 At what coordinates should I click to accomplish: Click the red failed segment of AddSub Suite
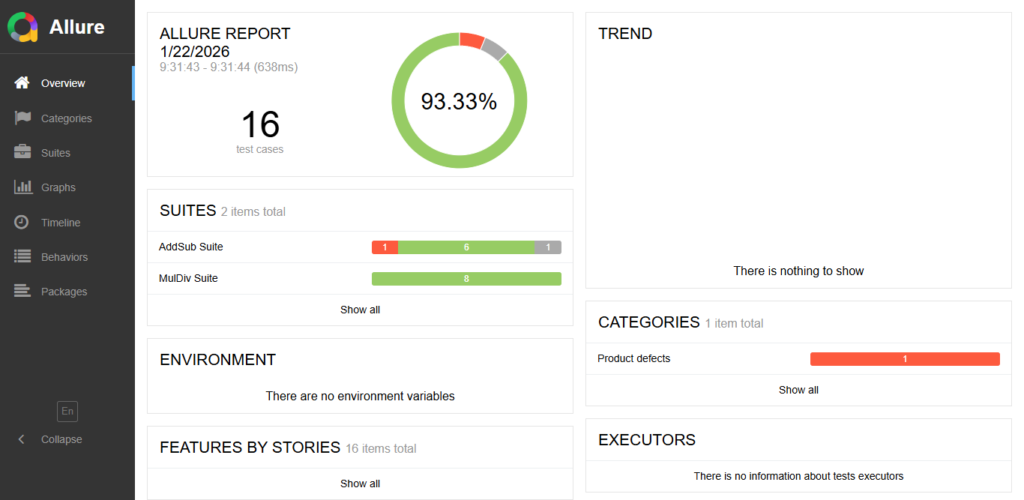(385, 247)
